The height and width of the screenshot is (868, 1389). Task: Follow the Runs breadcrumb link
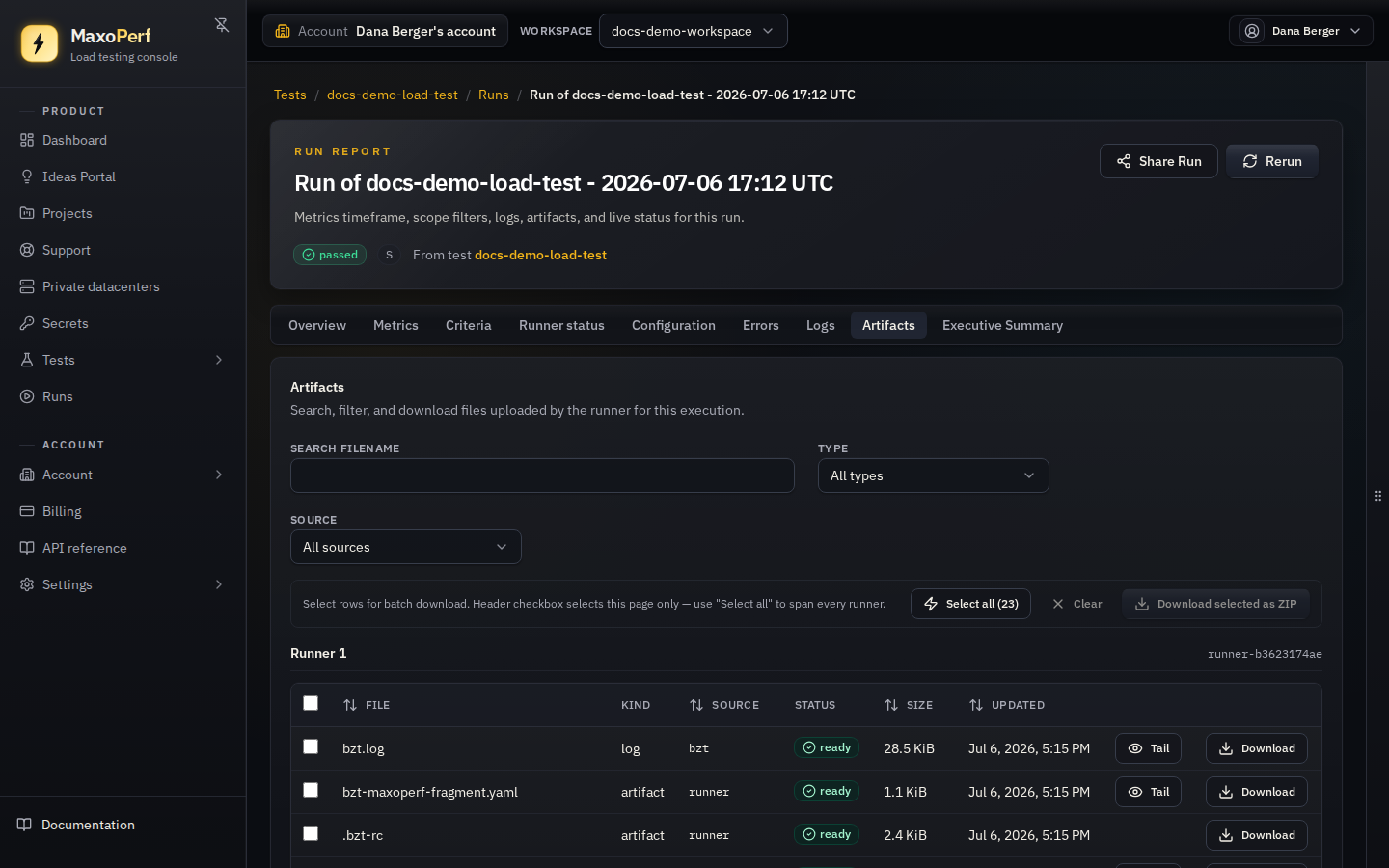click(494, 95)
